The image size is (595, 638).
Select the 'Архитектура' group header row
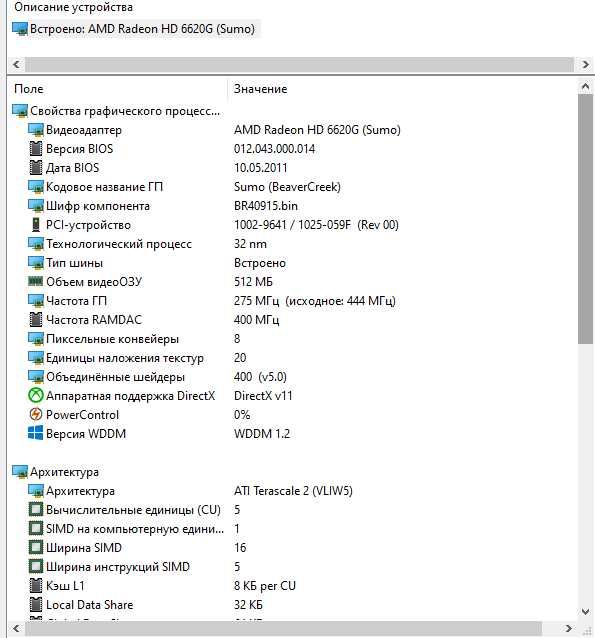click(x=56, y=472)
